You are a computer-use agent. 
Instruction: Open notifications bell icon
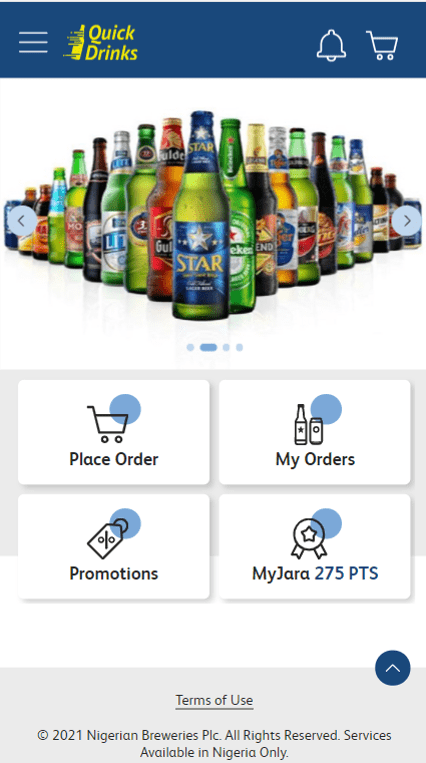tap(332, 45)
